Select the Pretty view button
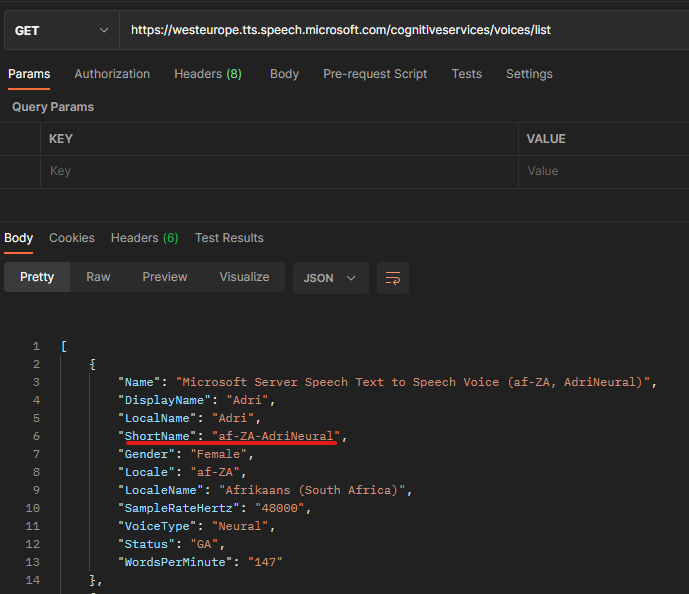689x594 pixels. click(37, 277)
